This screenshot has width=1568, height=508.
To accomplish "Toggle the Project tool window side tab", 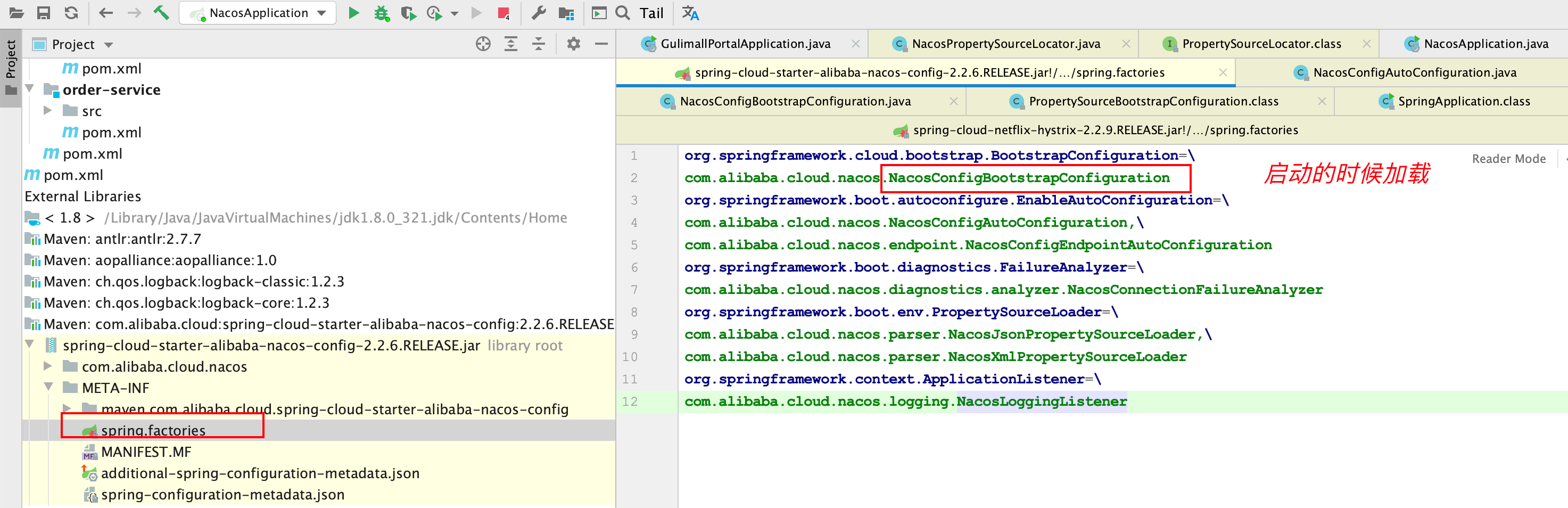I will click(10, 67).
